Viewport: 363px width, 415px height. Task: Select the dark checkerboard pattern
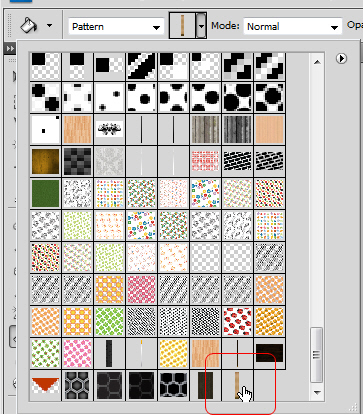pos(77,162)
